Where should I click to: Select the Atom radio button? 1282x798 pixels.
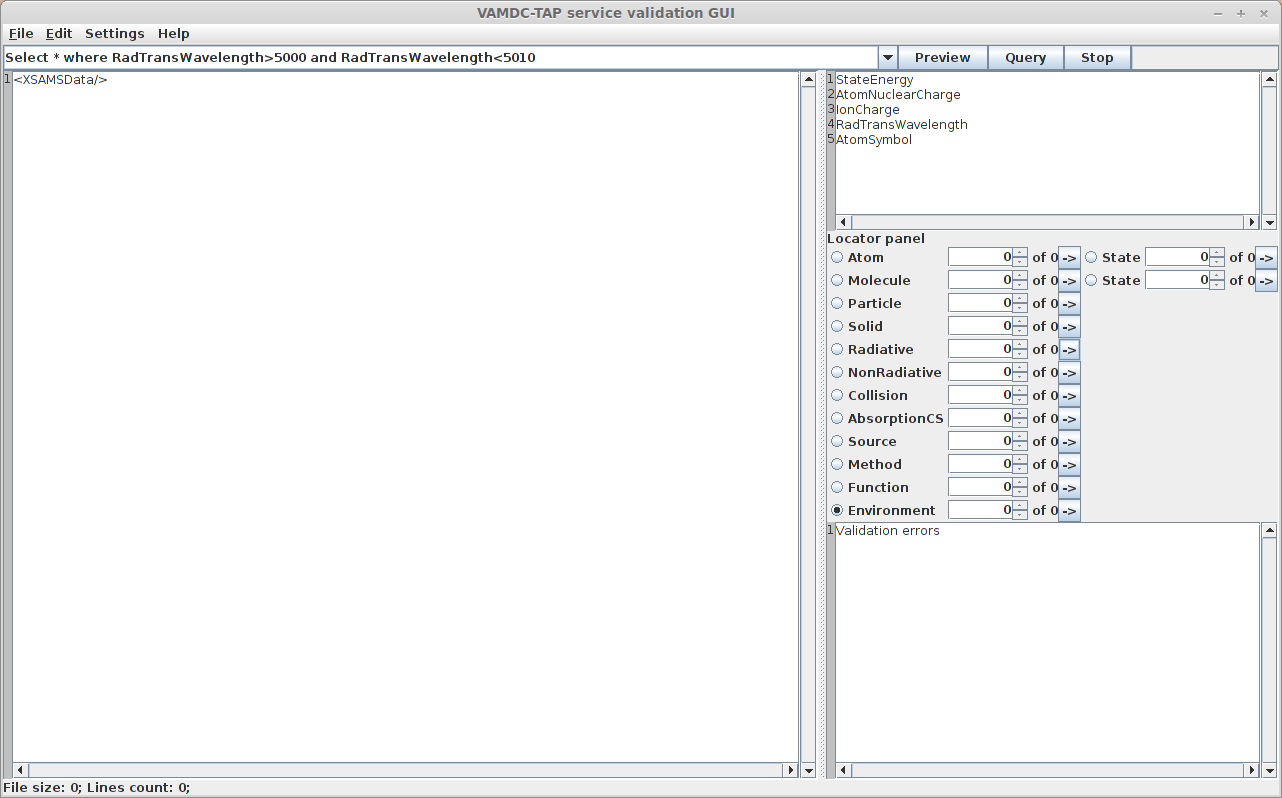click(x=837, y=257)
